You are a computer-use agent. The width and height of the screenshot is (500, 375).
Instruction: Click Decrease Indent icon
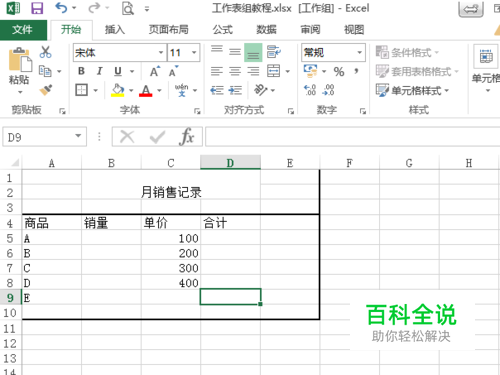pyautogui.click(x=217, y=90)
